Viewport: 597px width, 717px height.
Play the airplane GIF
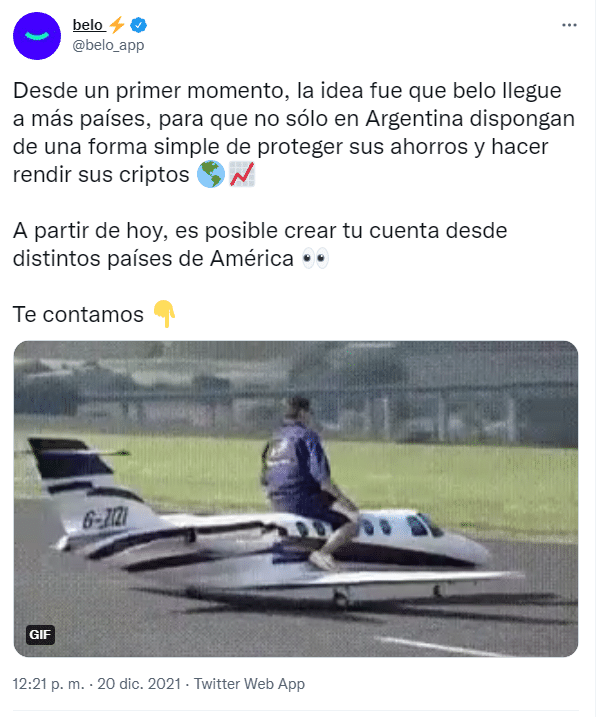(296, 499)
